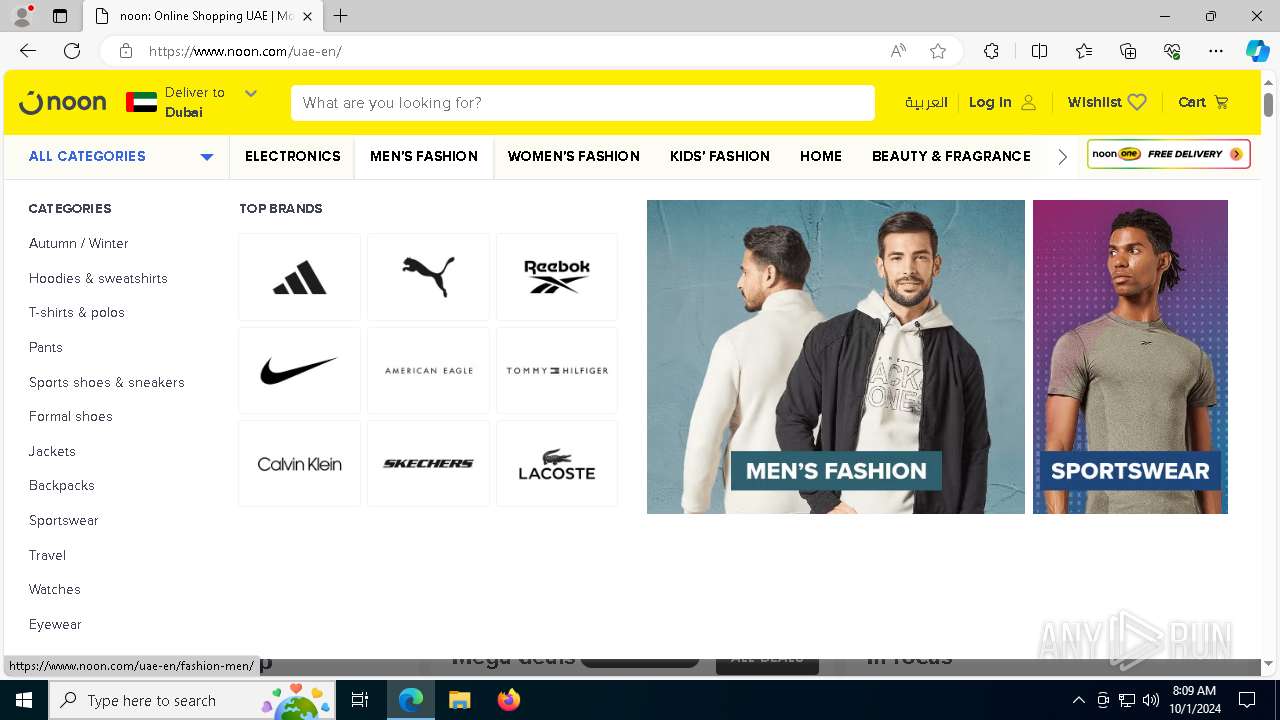Reload the page with the refresh icon
Screen dimensions: 1280x720
click(x=72, y=51)
